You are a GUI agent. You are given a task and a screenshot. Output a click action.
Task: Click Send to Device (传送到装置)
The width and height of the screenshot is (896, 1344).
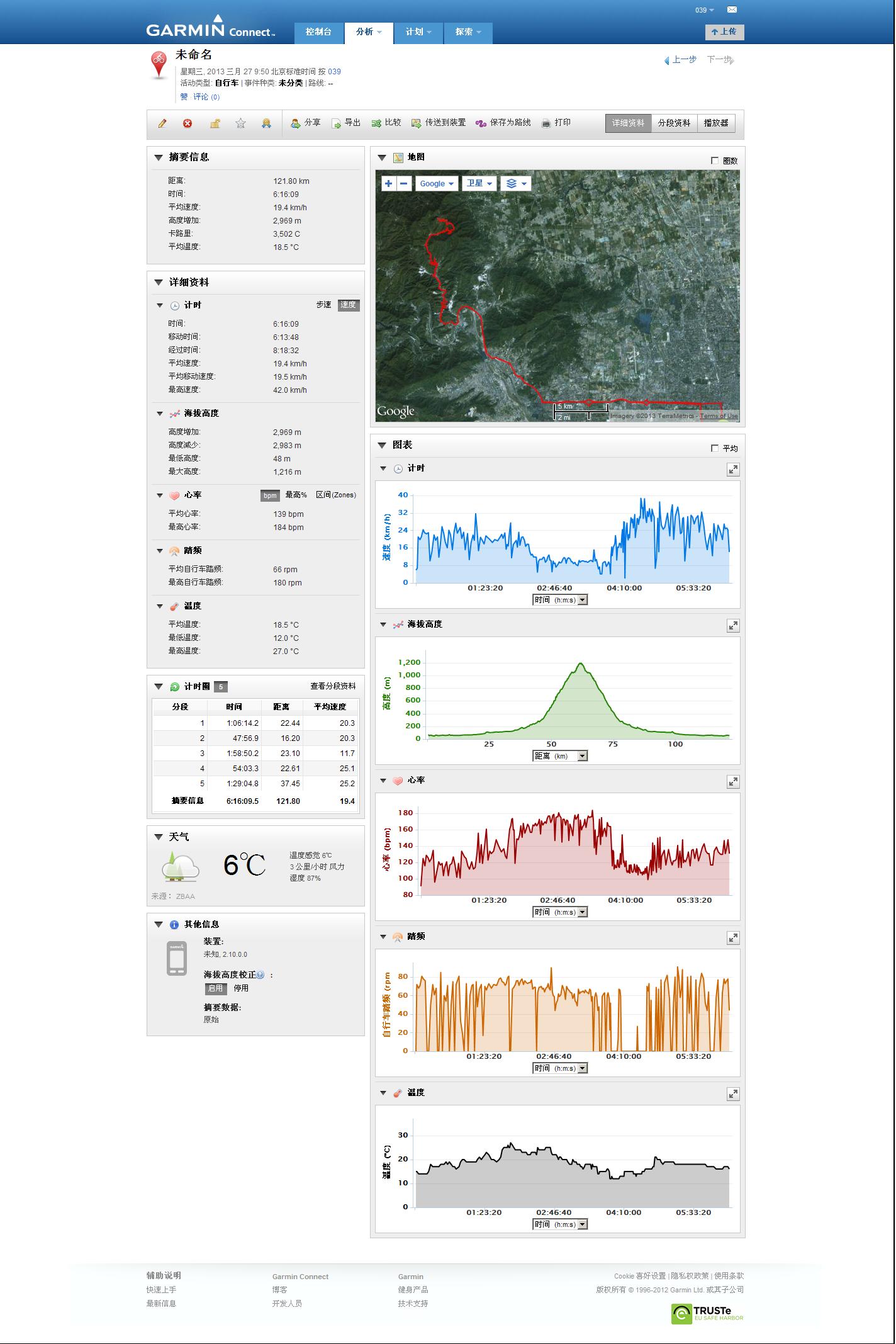(x=439, y=123)
